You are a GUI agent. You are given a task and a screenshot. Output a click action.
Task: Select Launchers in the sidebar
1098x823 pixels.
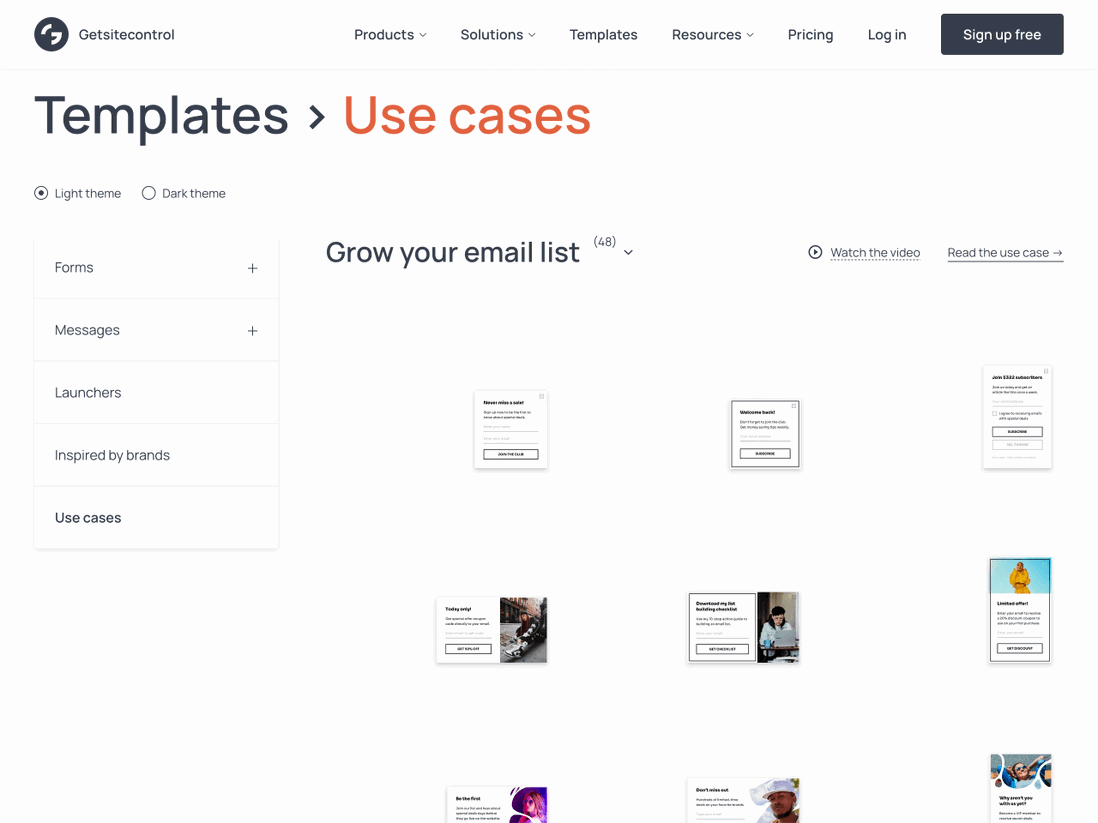(x=88, y=392)
